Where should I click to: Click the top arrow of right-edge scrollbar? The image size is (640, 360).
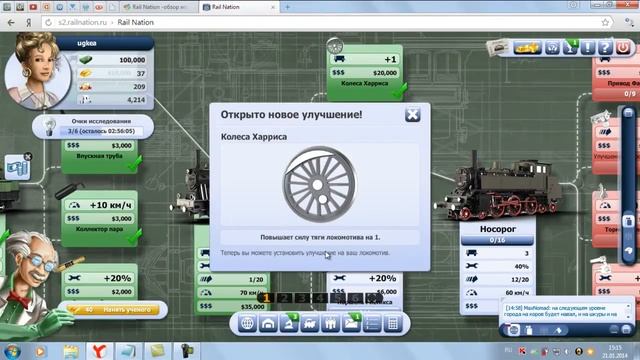tap(629, 112)
